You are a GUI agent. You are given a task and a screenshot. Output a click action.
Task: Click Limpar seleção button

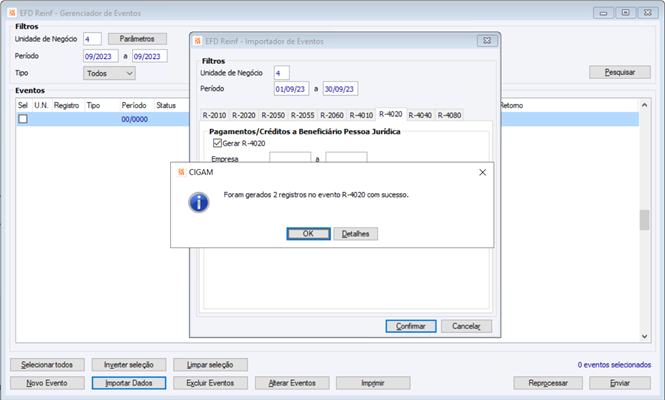click(210, 365)
